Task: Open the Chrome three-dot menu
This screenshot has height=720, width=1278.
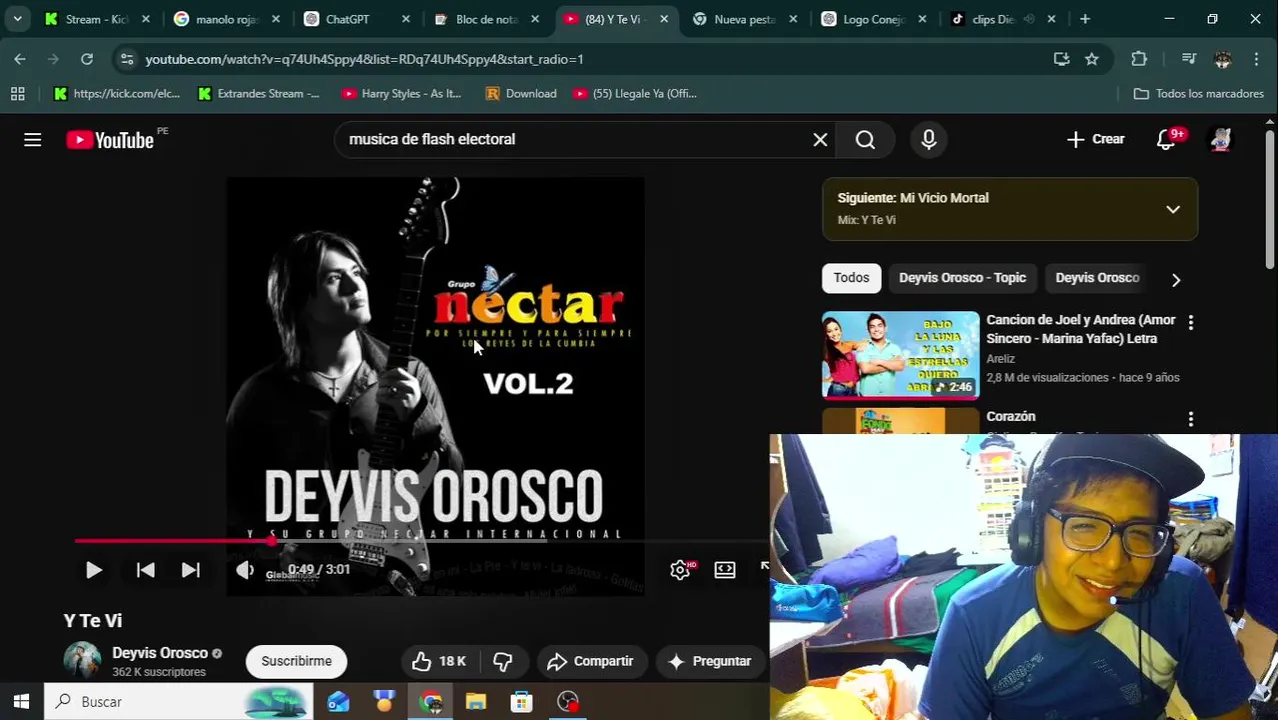Action: pos(1256,59)
